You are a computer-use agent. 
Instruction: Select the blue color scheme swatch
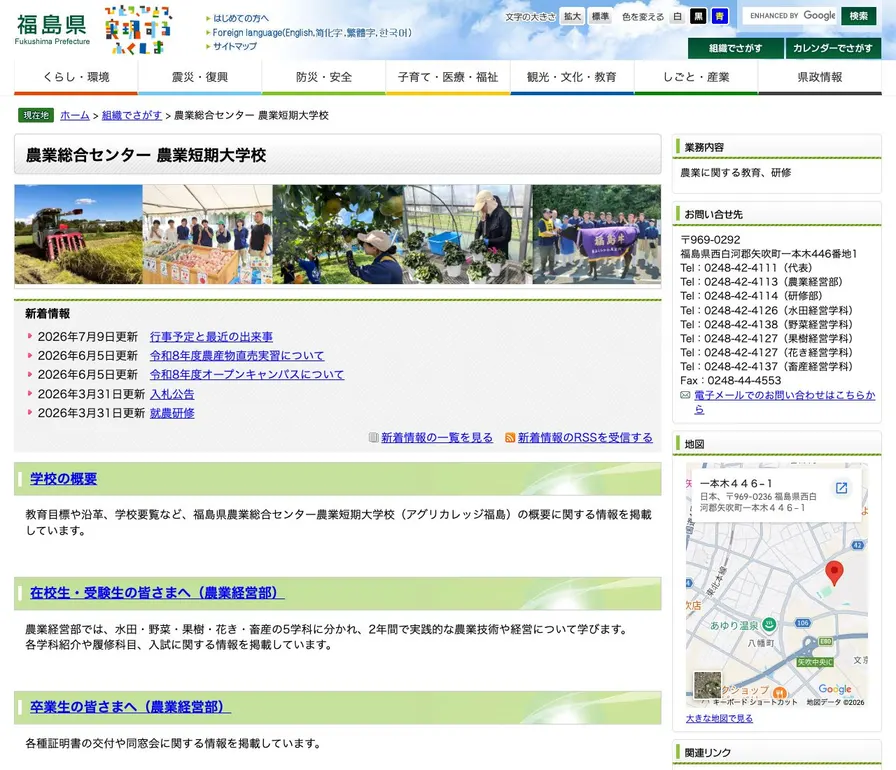(719, 16)
